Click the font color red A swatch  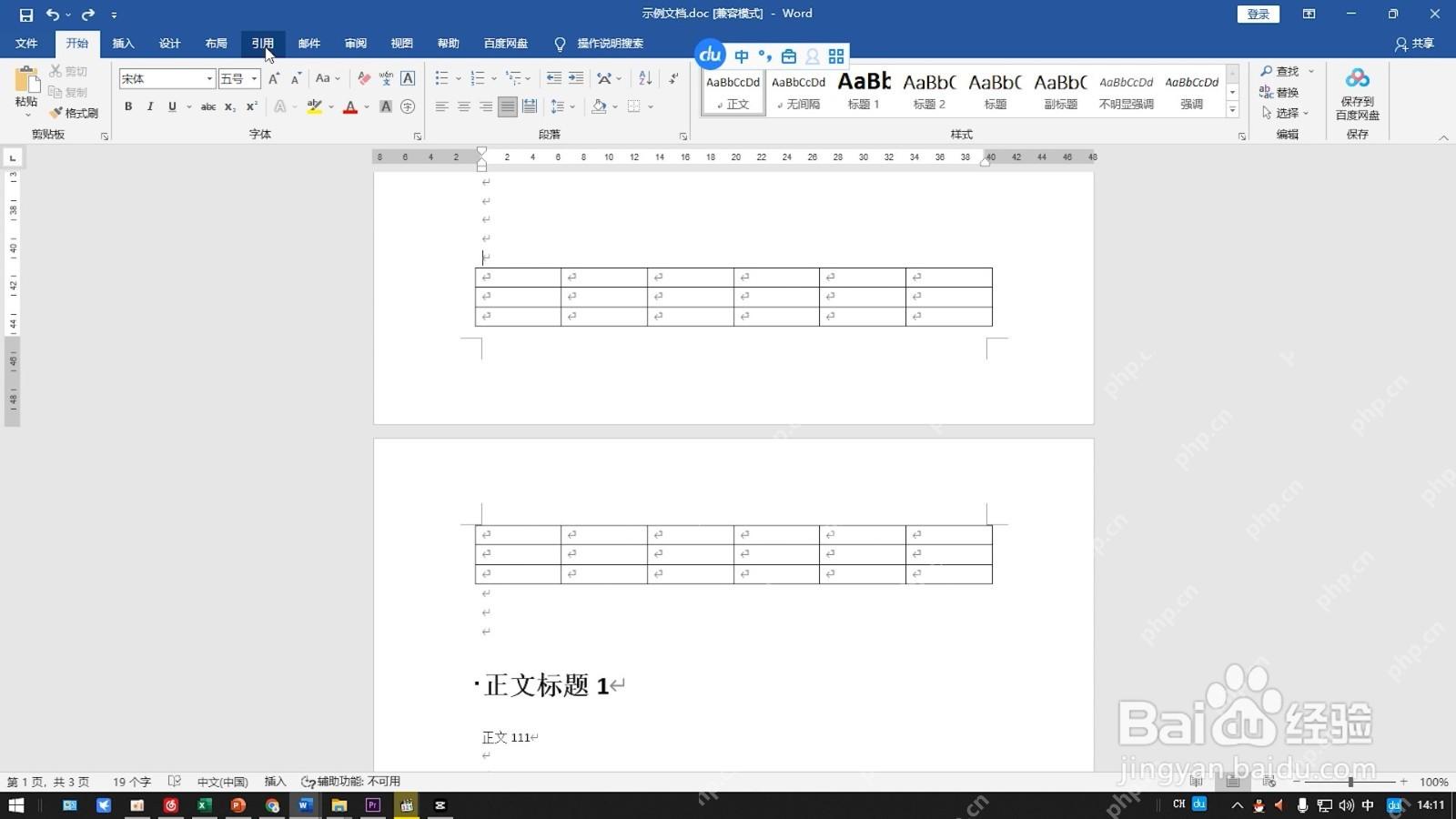tap(350, 106)
